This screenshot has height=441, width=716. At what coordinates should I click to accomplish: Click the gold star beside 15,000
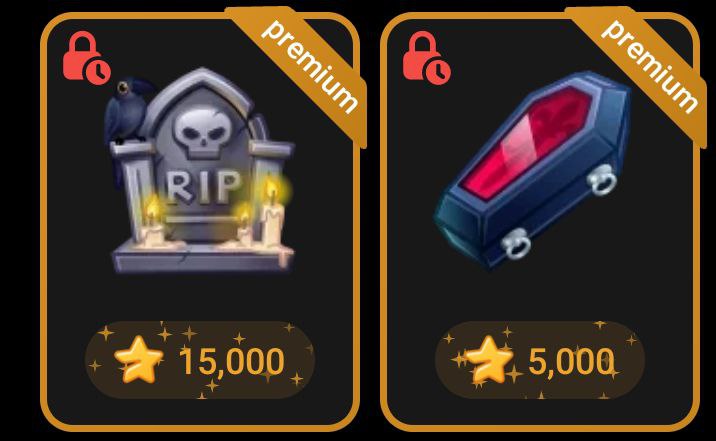(139, 359)
